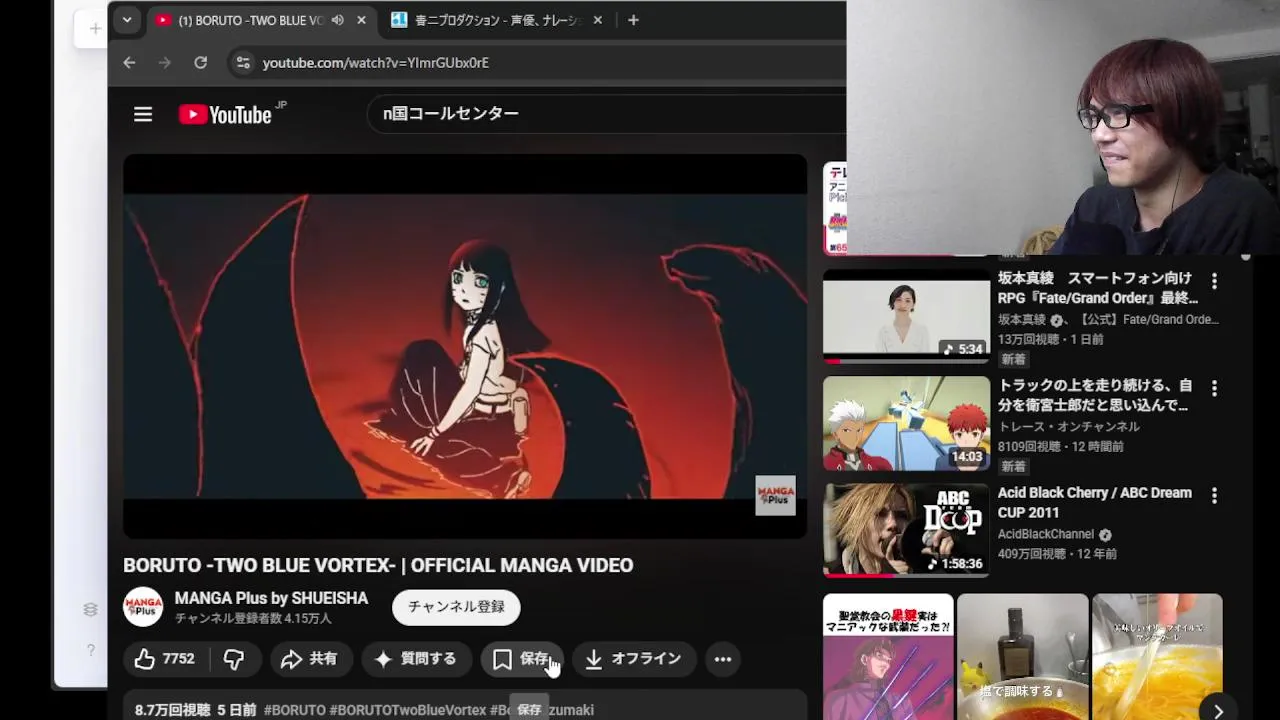Mute the BORUTO tab audio icon

[338, 20]
